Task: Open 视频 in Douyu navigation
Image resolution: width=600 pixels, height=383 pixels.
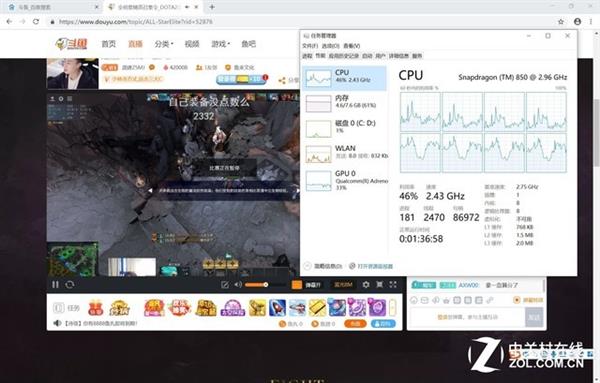Action: point(192,44)
